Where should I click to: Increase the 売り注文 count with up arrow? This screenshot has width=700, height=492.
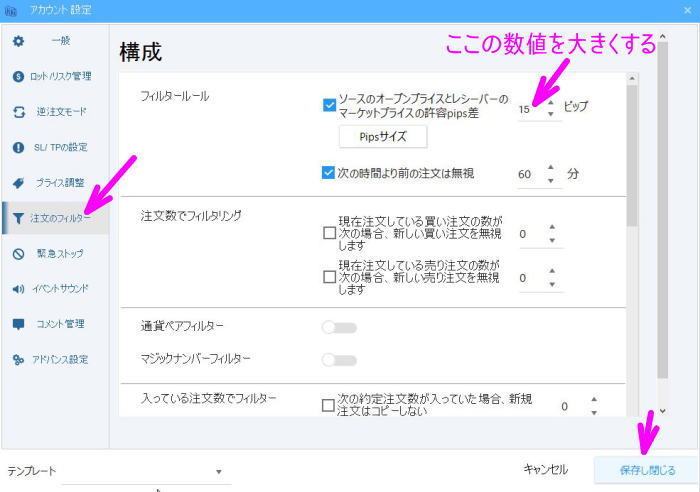coord(552,271)
